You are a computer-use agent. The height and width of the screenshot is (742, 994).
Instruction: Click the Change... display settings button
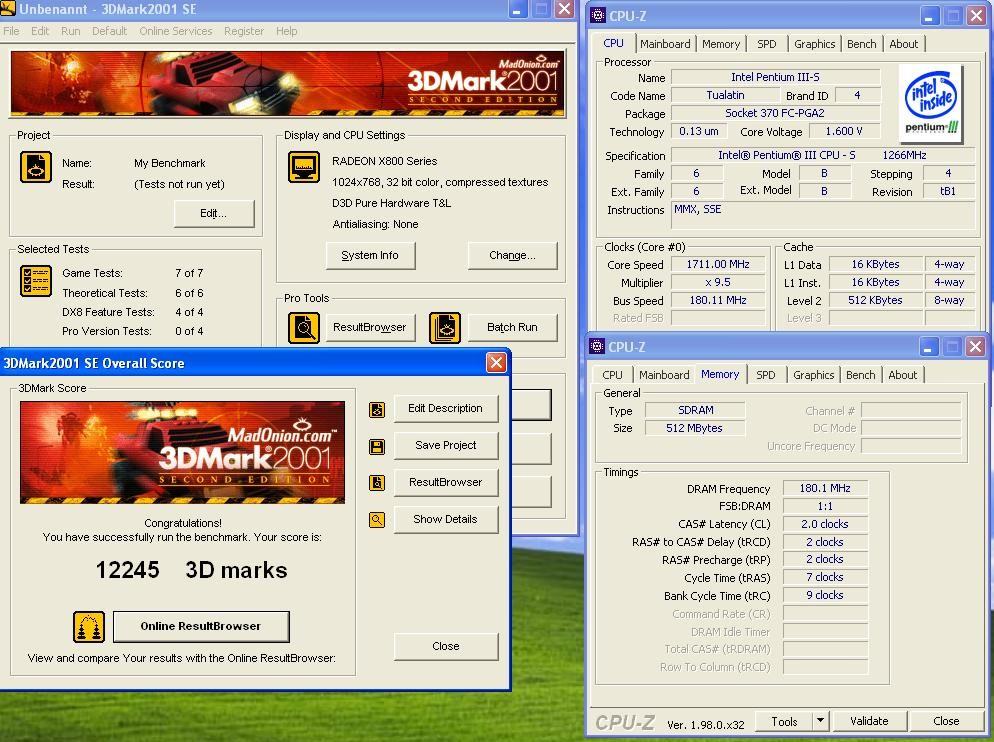click(512, 256)
